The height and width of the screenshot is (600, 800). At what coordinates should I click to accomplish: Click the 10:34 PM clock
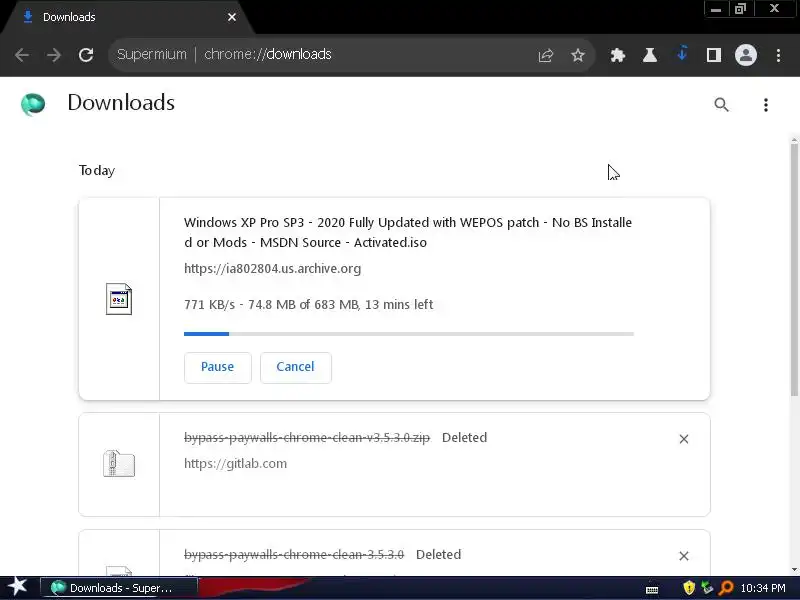[x=763, y=588]
